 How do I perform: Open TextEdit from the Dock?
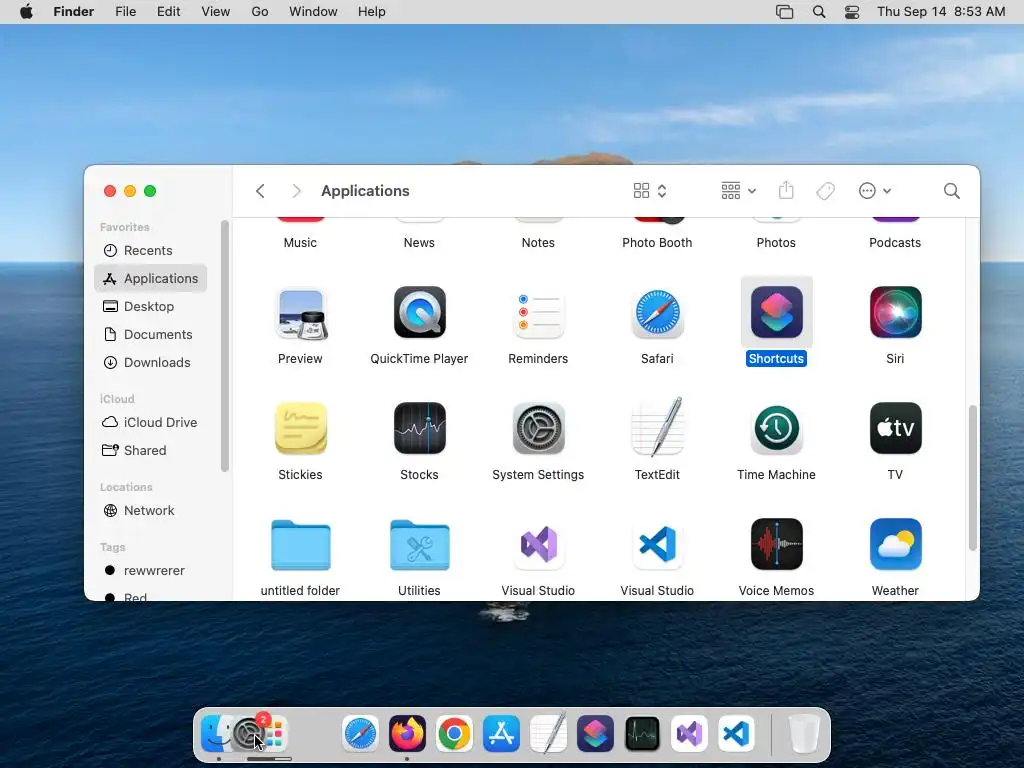pyautogui.click(x=548, y=732)
